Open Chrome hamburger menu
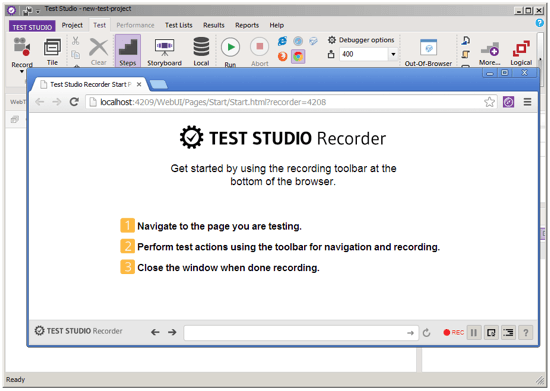The width and height of the screenshot is (550, 391). (527, 102)
